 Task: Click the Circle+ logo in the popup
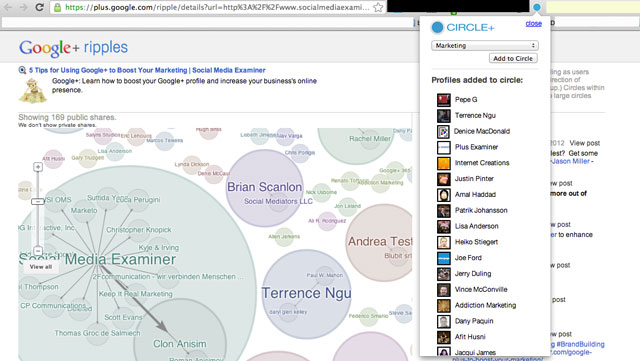pyautogui.click(x=463, y=27)
